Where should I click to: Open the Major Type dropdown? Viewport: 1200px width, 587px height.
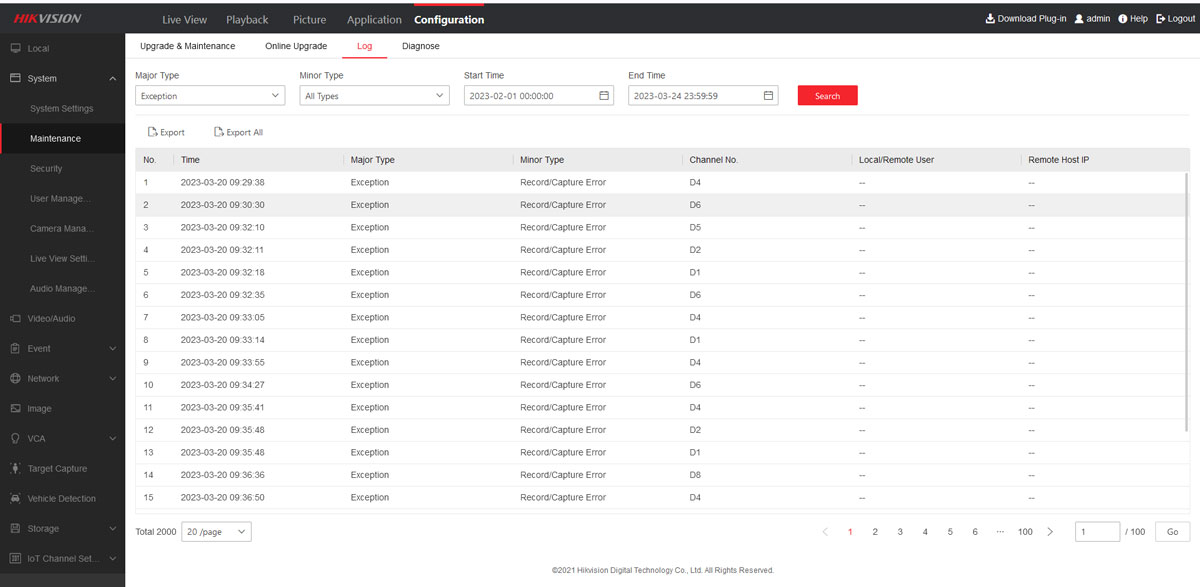[210, 96]
